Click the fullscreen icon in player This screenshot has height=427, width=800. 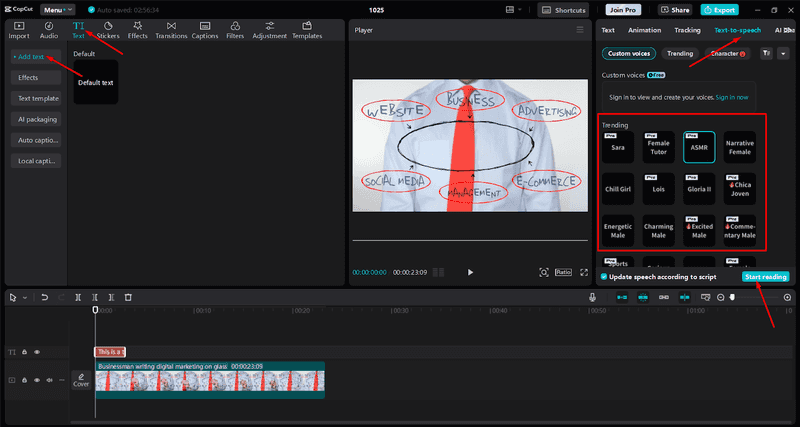[584, 272]
